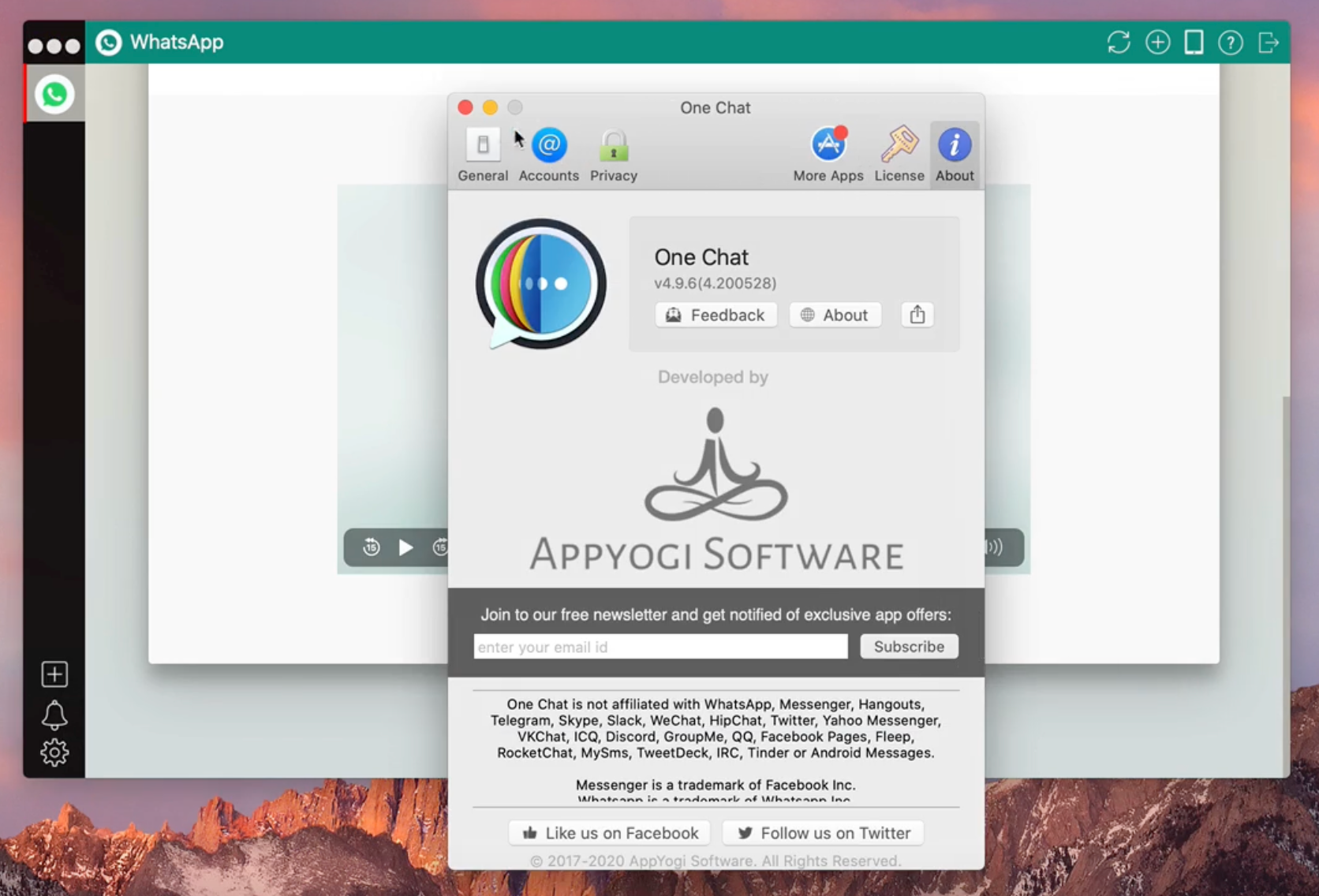Image resolution: width=1319 pixels, height=896 pixels.
Task: Open the More Apps tab
Action: [x=828, y=155]
